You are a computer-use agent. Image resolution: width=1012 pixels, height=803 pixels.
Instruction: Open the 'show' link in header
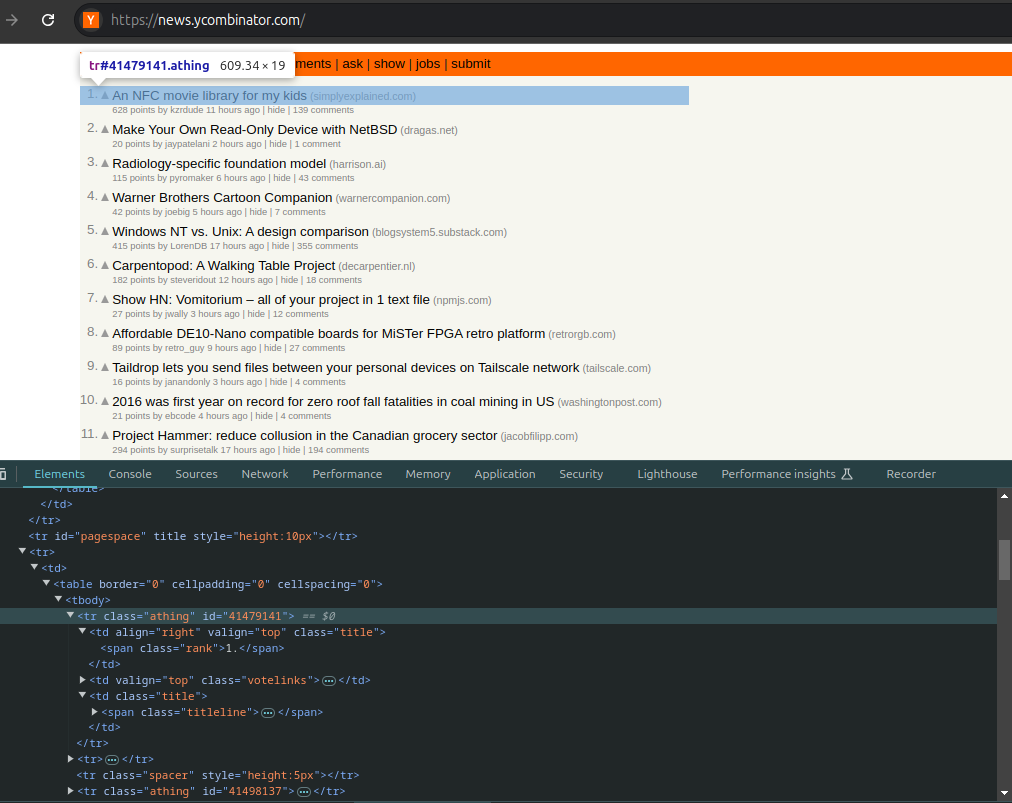pos(389,64)
